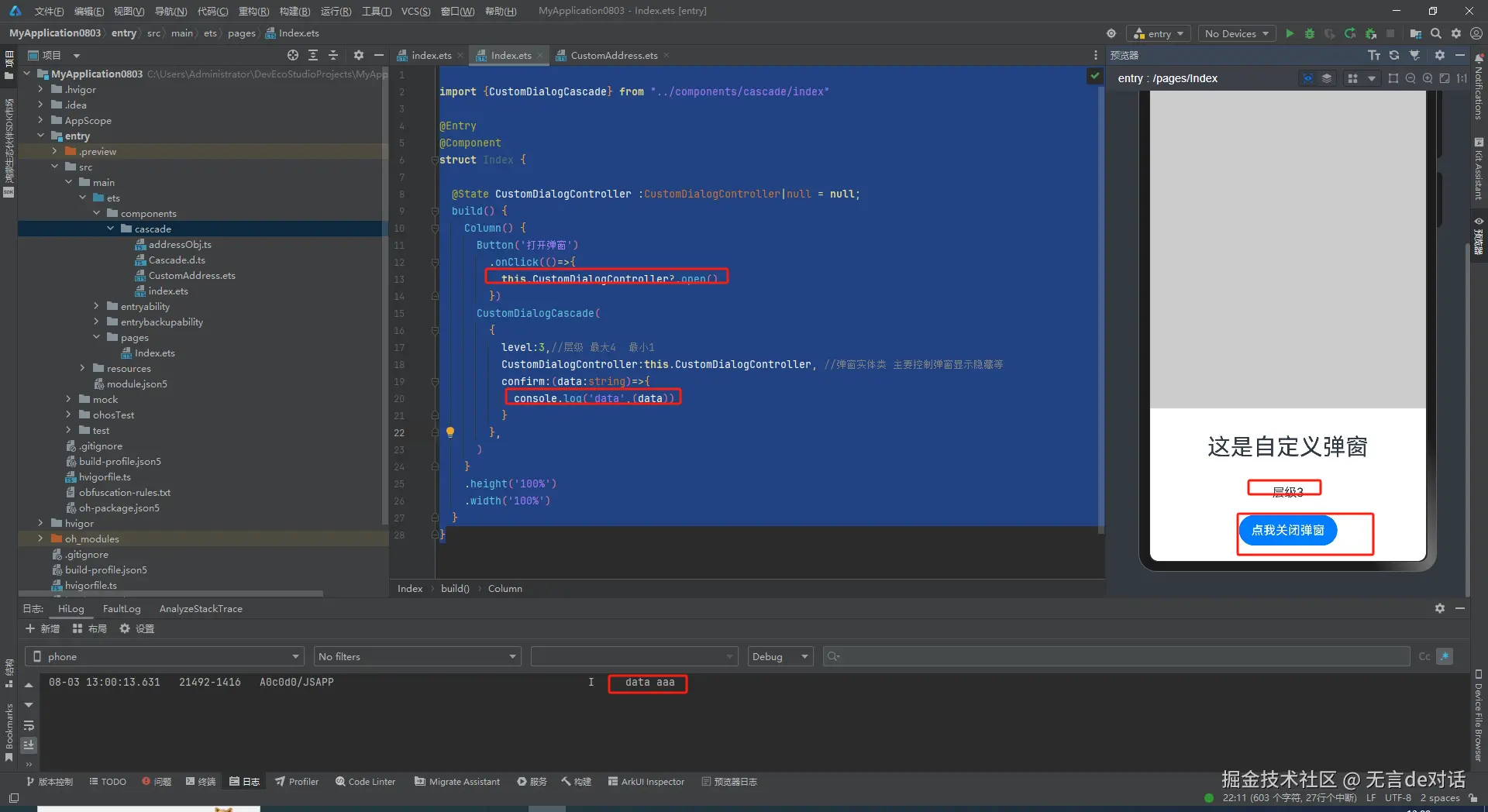Open the No Devices dropdown
This screenshot has height=812, width=1488.
[x=1236, y=33]
